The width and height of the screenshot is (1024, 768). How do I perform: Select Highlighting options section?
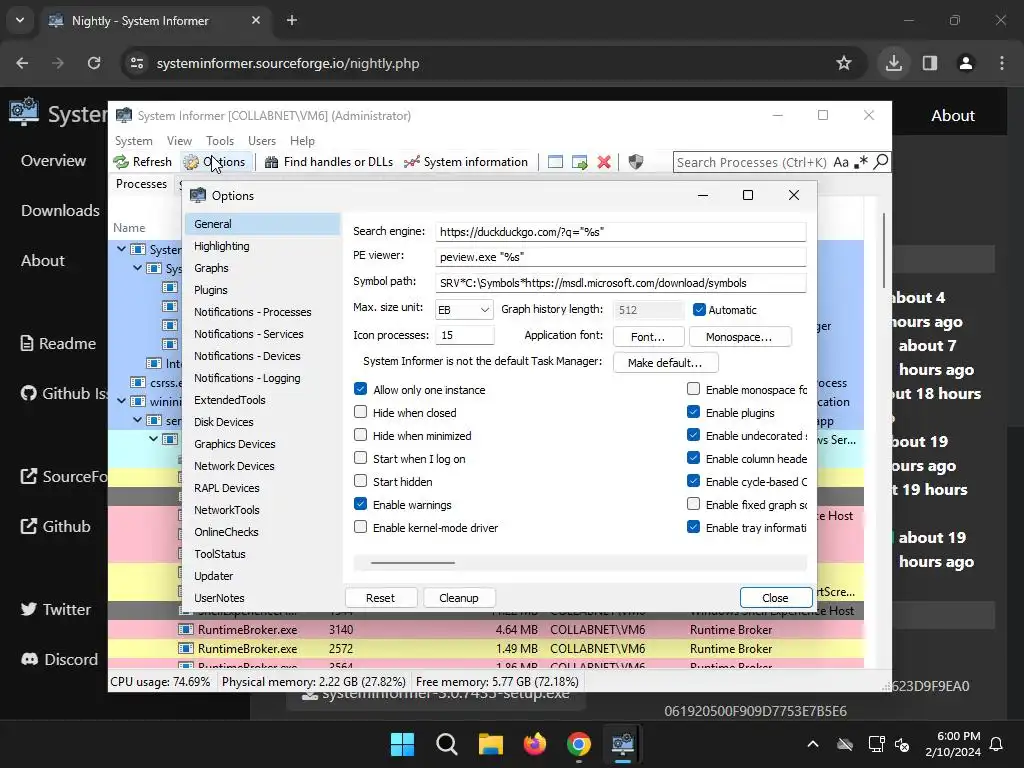coord(263,246)
